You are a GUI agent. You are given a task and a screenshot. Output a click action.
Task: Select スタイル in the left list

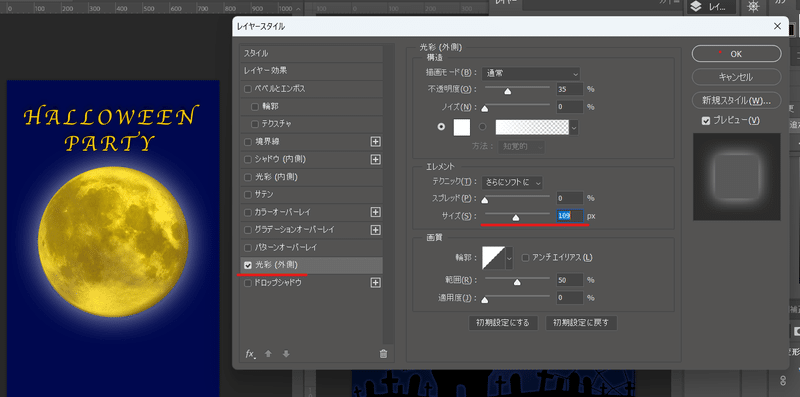click(x=311, y=54)
